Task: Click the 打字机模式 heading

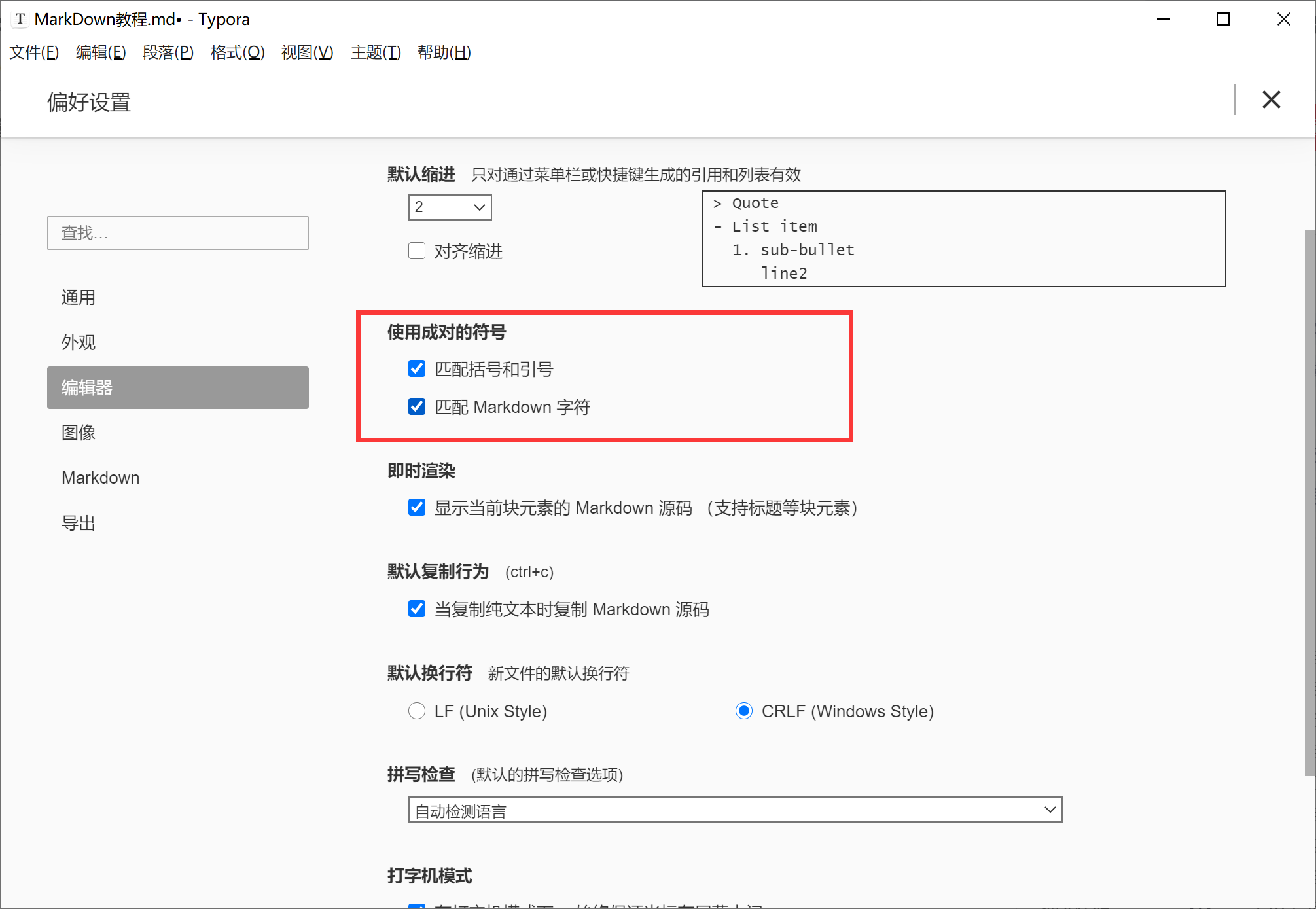Action: coord(429,876)
